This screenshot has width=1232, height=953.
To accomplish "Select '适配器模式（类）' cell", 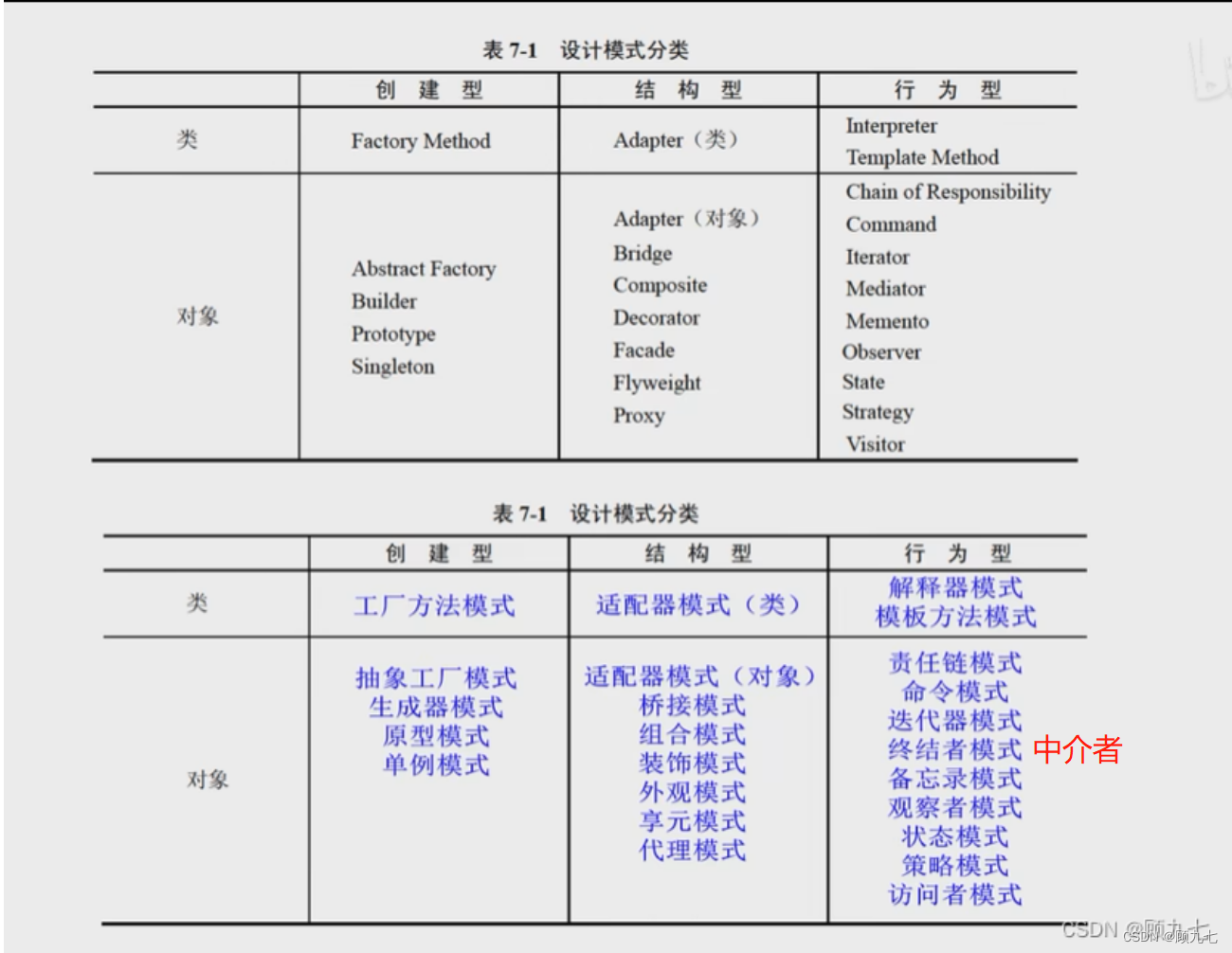I will click(698, 605).
